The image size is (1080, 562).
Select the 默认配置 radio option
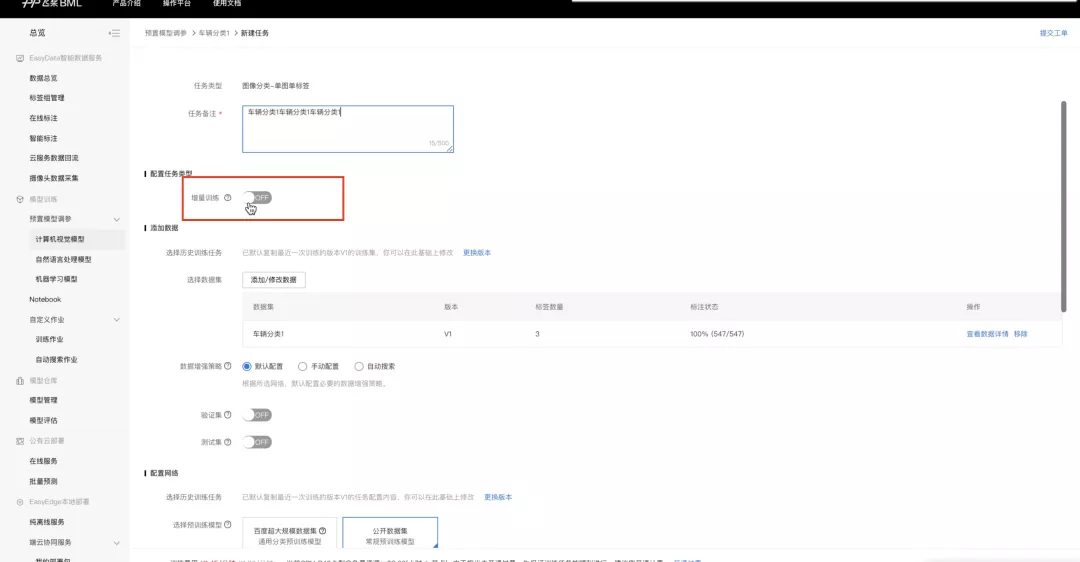pos(247,366)
